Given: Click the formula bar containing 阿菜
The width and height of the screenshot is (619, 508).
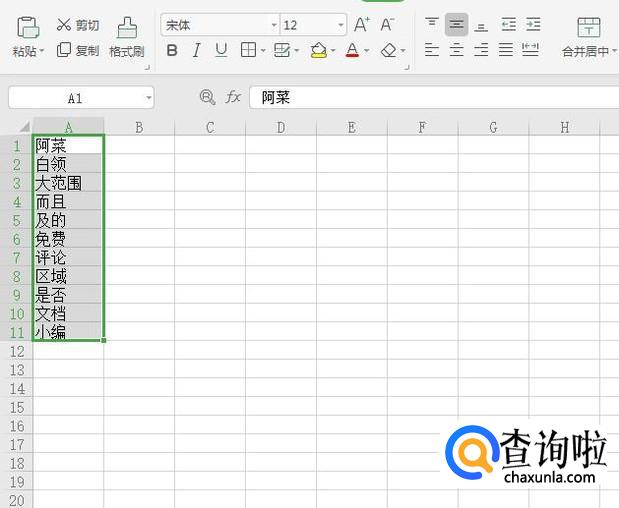Looking at the screenshot, I should (x=434, y=97).
